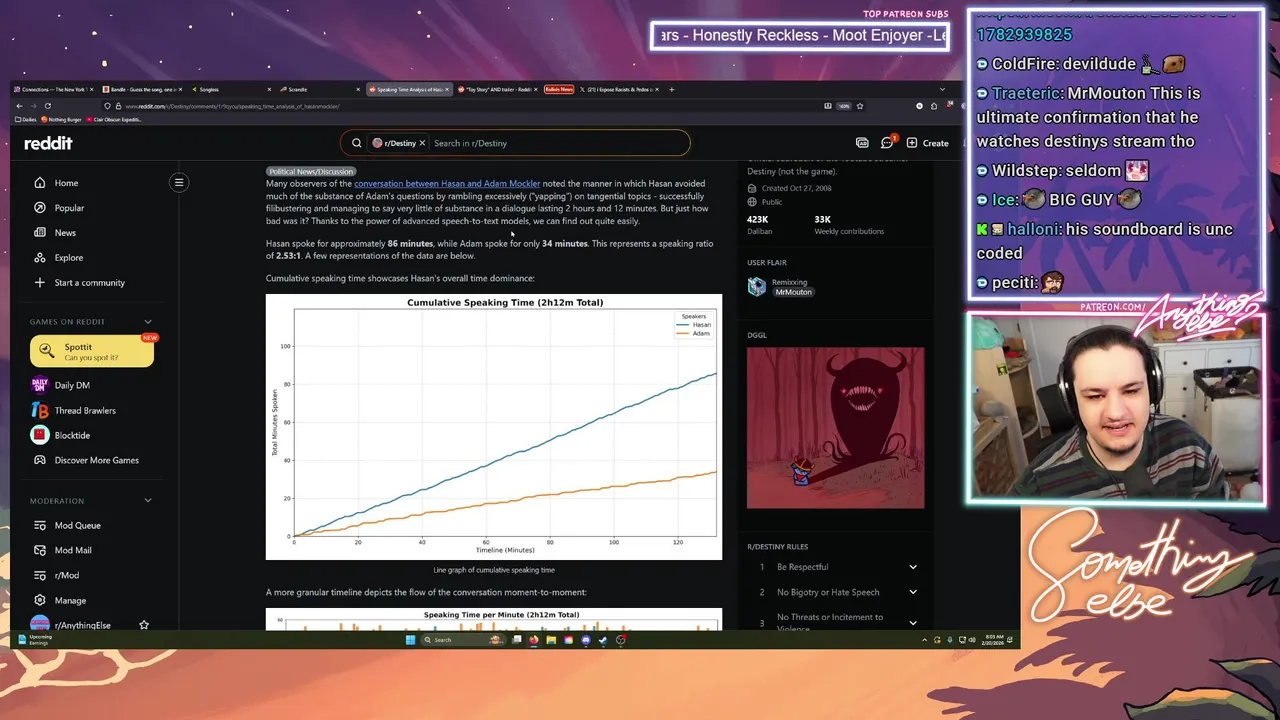Switch to the Toy Story trailer tab

point(496,89)
